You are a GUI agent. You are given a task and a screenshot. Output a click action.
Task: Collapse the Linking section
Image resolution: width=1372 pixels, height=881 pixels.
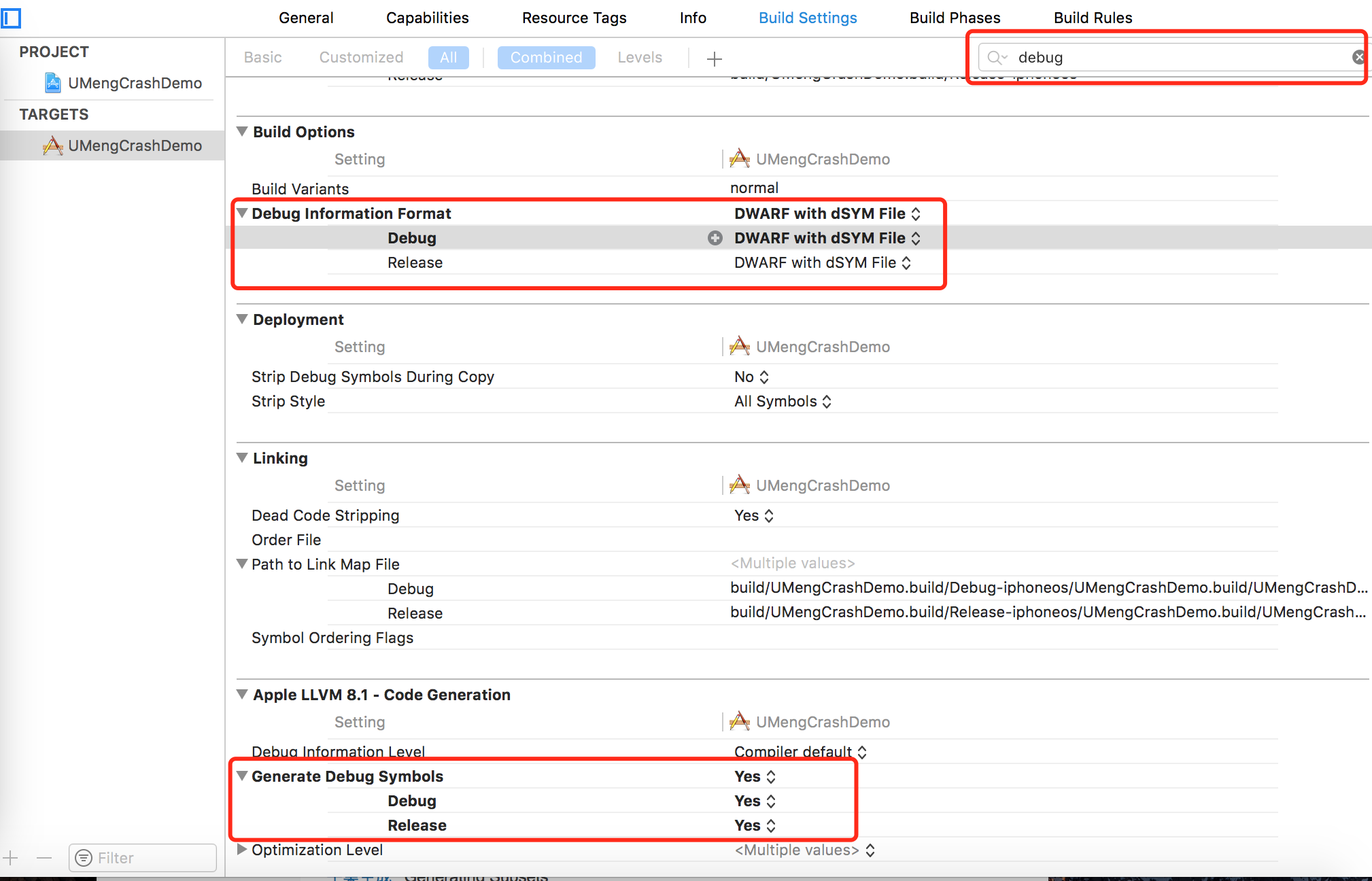[x=242, y=457]
